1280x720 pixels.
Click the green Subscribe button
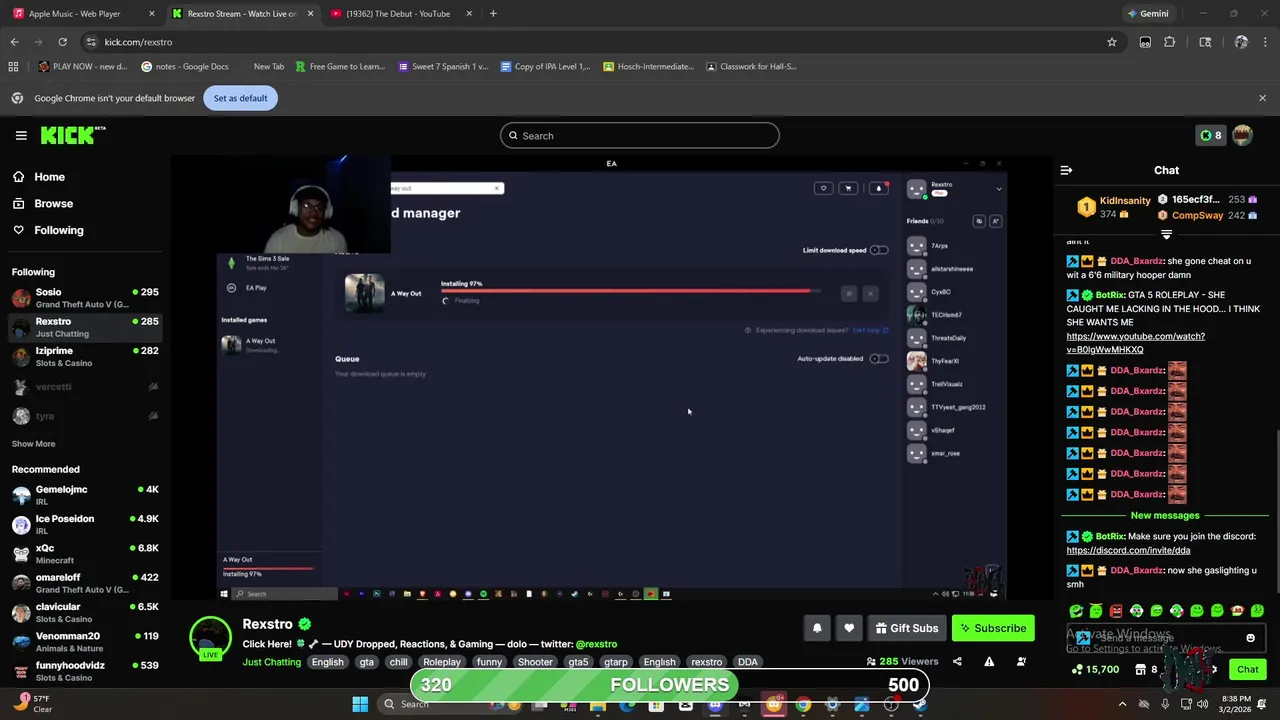(x=993, y=628)
